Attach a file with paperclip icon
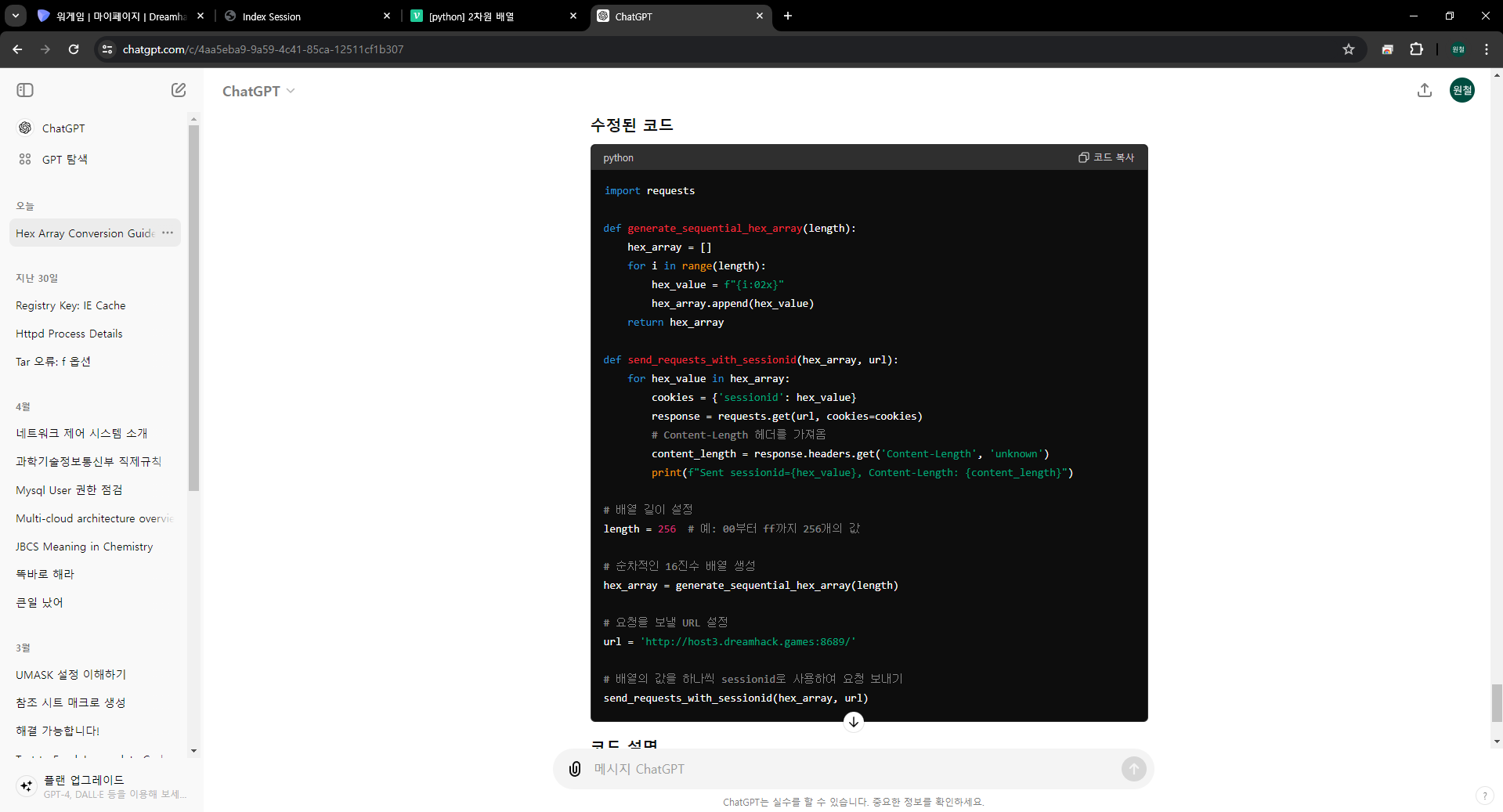Screen dimensions: 1503x812 coord(575,769)
